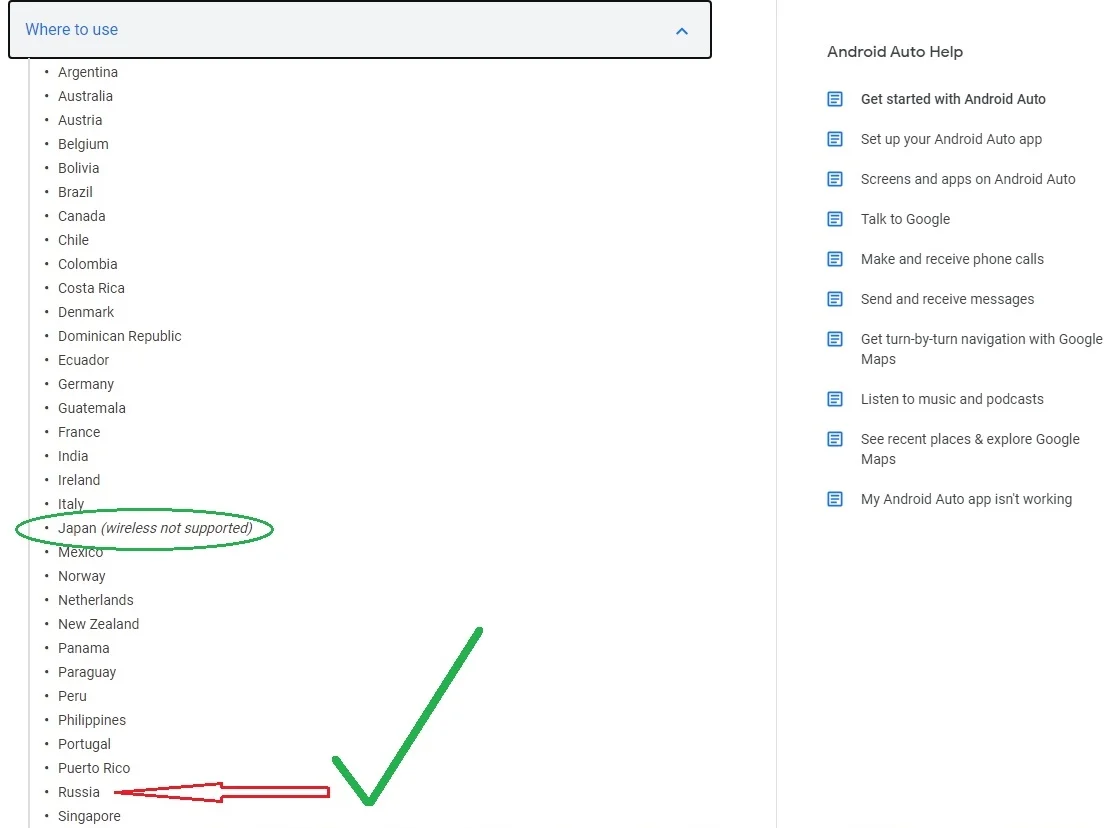Viewport: 1112px width, 828px height.
Task: Open Send and receive messages link
Action: tap(947, 299)
